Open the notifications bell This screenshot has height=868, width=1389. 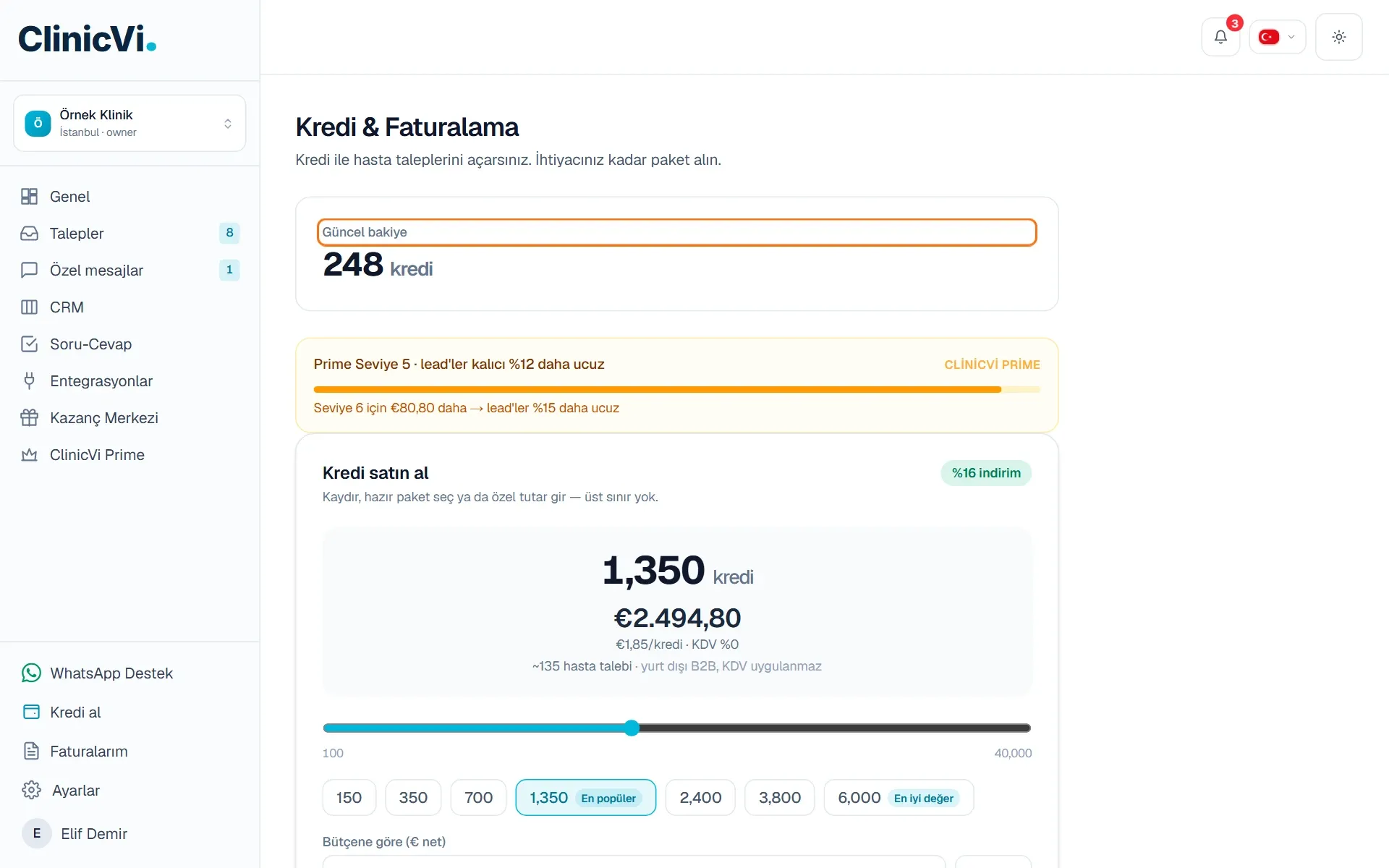click(x=1220, y=37)
